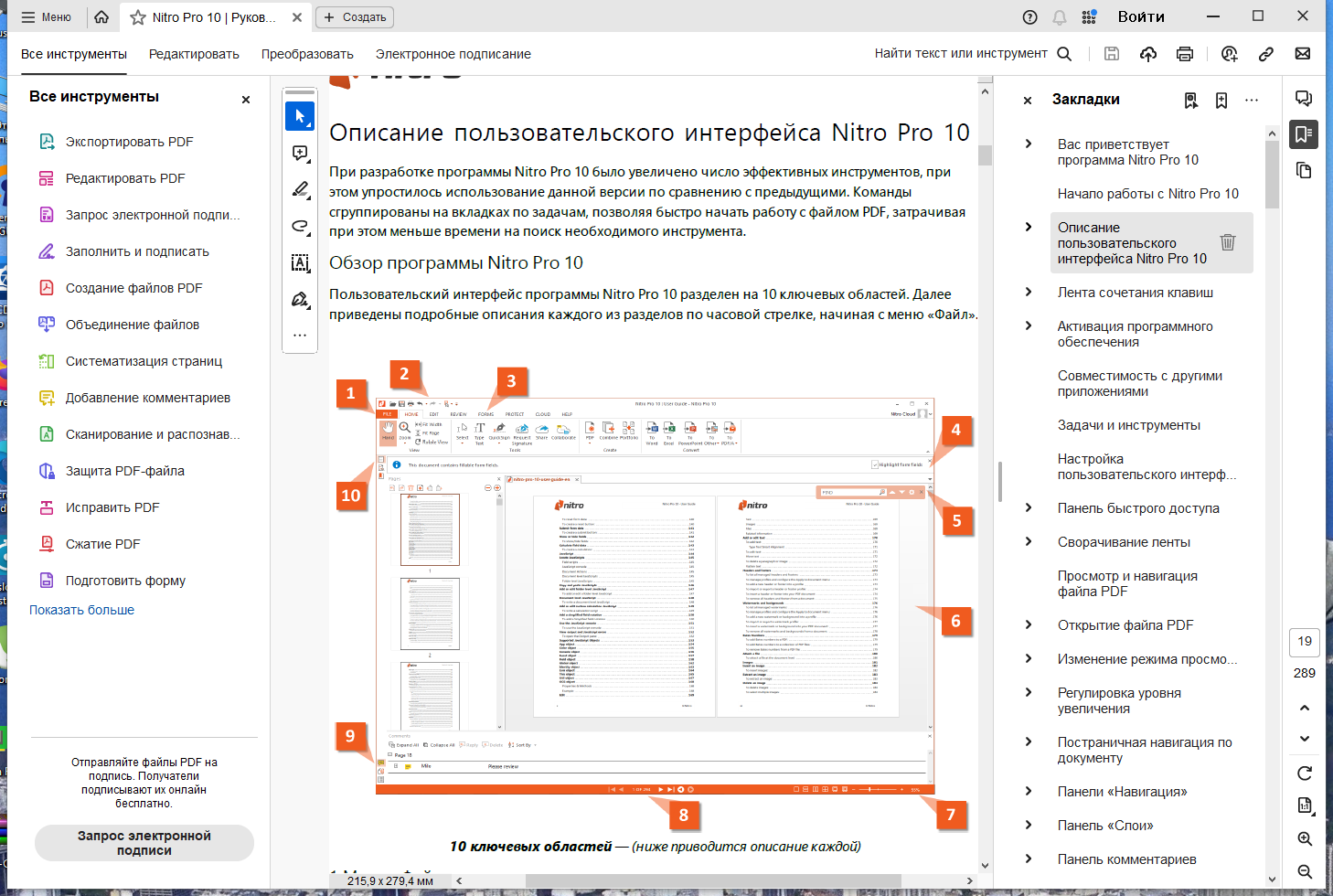This screenshot has height=896, width=1333.
Task: Open the Bookmarks panel options via ellipsis
Action: click(1252, 101)
